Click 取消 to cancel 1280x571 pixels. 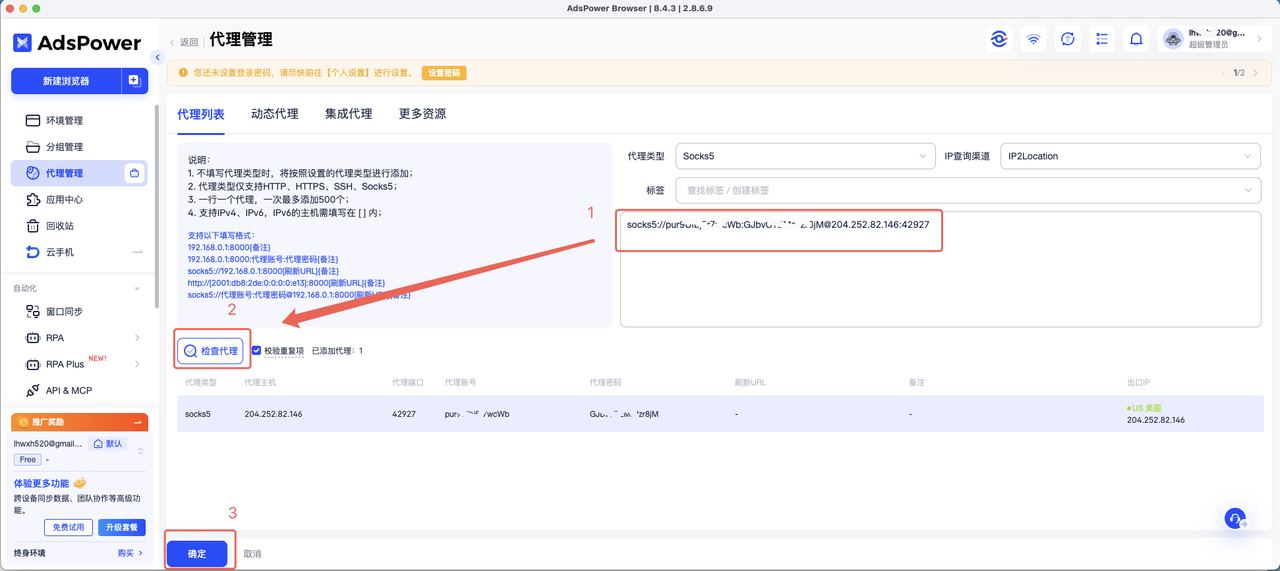tap(252, 553)
